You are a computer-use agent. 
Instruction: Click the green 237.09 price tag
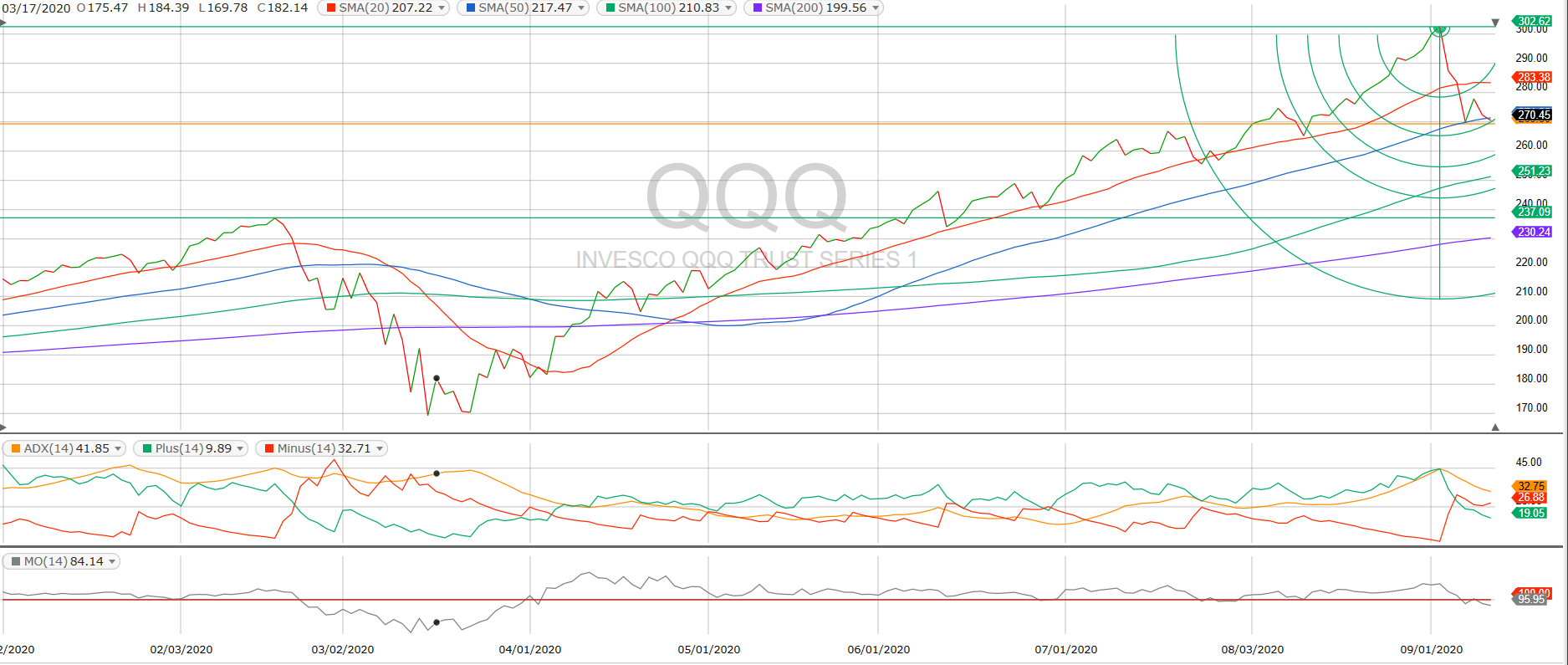point(1533,212)
